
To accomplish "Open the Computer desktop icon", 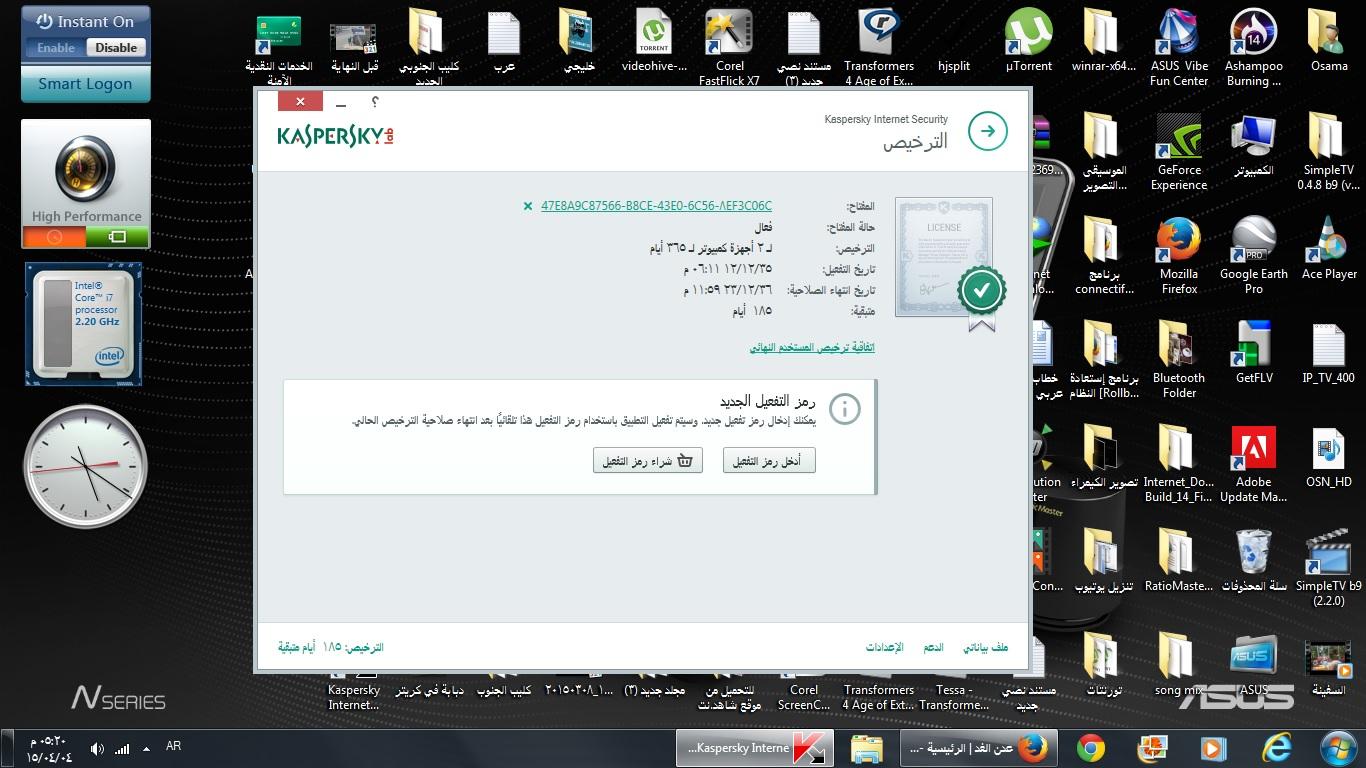I will [1254, 144].
